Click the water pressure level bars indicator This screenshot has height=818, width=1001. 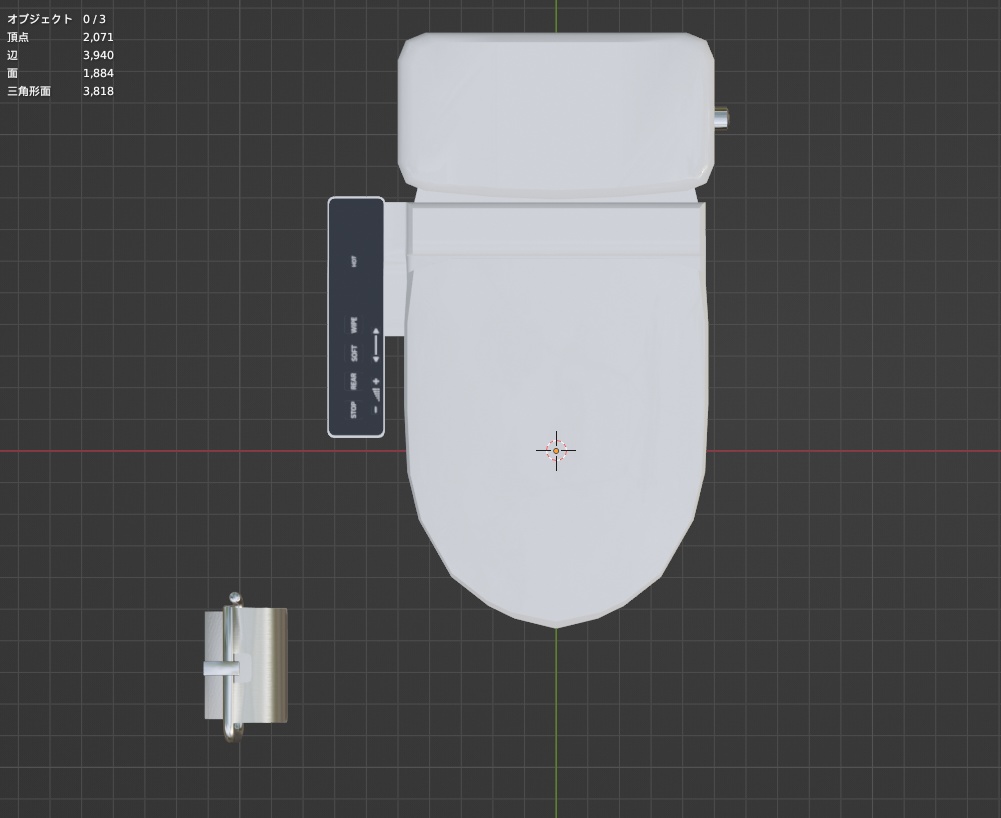pyautogui.click(x=375, y=391)
